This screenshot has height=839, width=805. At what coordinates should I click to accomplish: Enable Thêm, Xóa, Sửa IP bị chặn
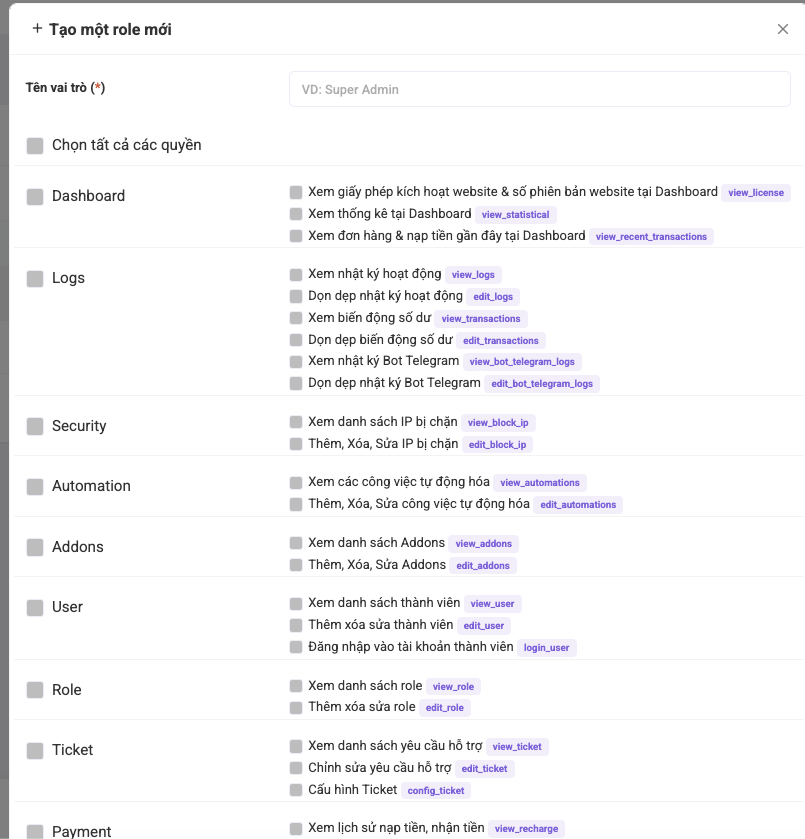click(x=296, y=444)
